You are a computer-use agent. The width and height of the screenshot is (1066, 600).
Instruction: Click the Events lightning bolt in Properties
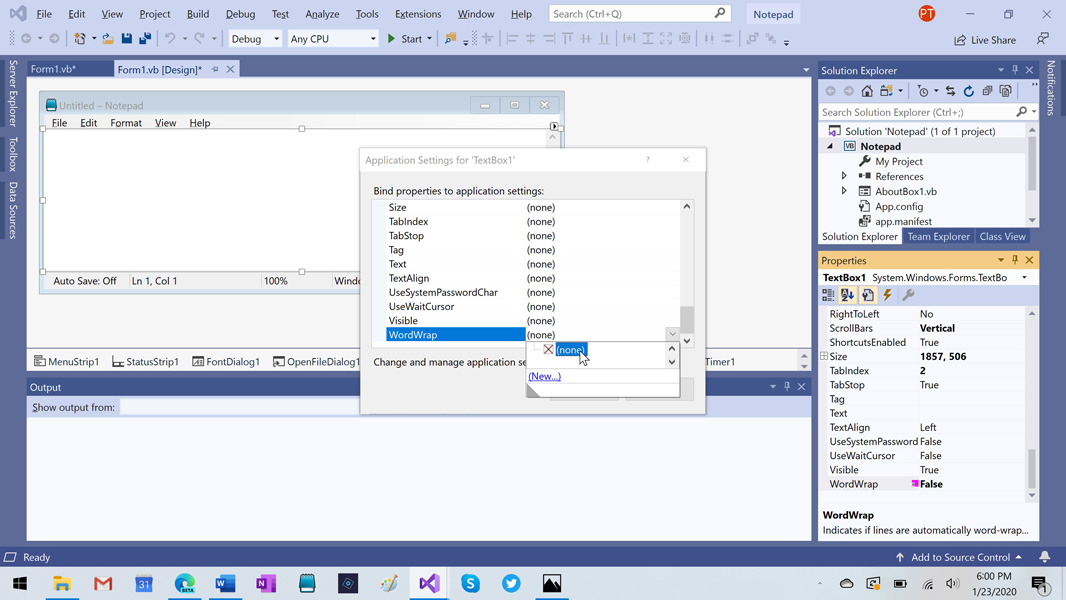[887, 295]
